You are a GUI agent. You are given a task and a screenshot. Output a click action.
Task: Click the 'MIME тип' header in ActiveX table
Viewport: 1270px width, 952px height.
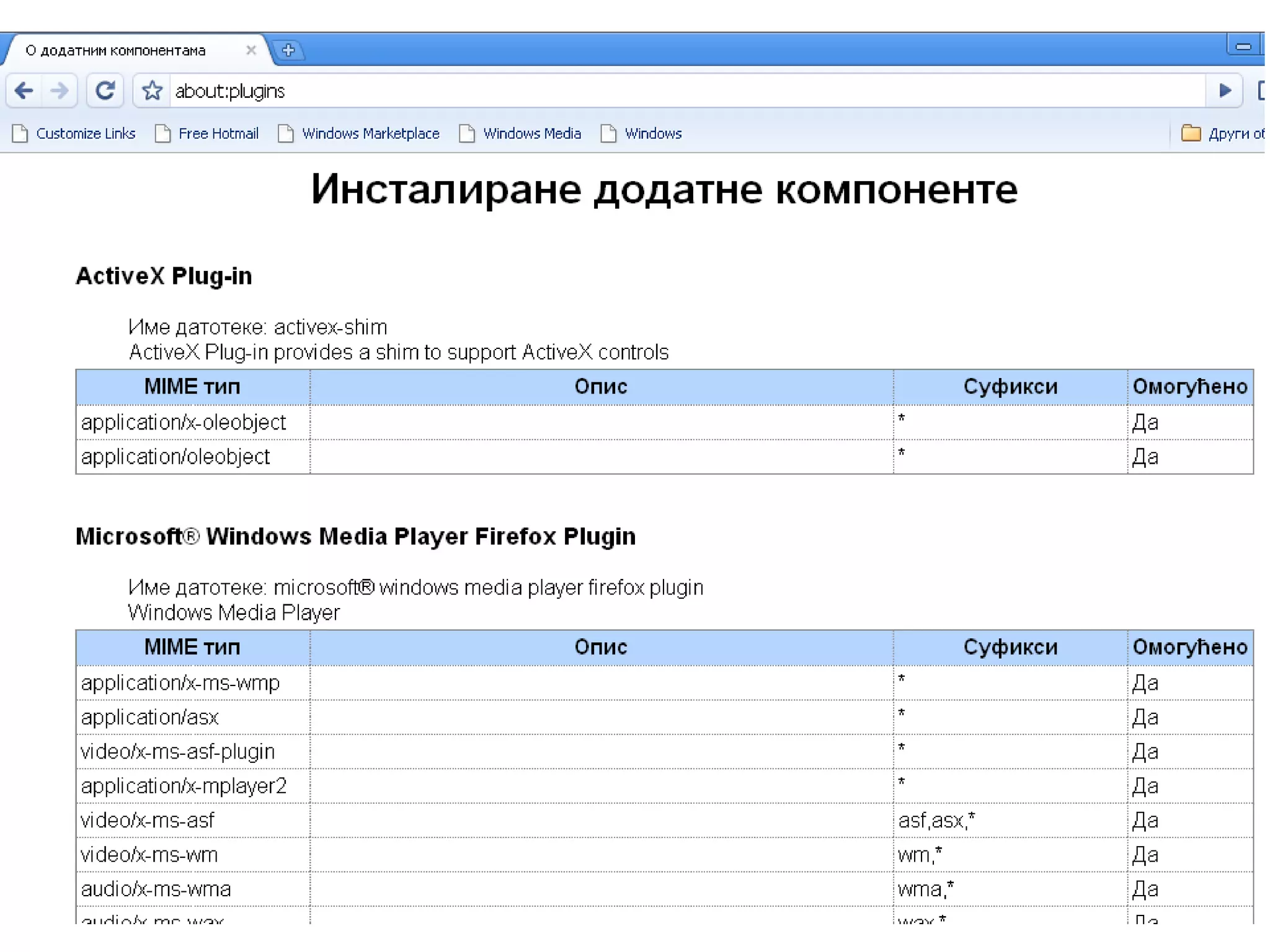(192, 387)
